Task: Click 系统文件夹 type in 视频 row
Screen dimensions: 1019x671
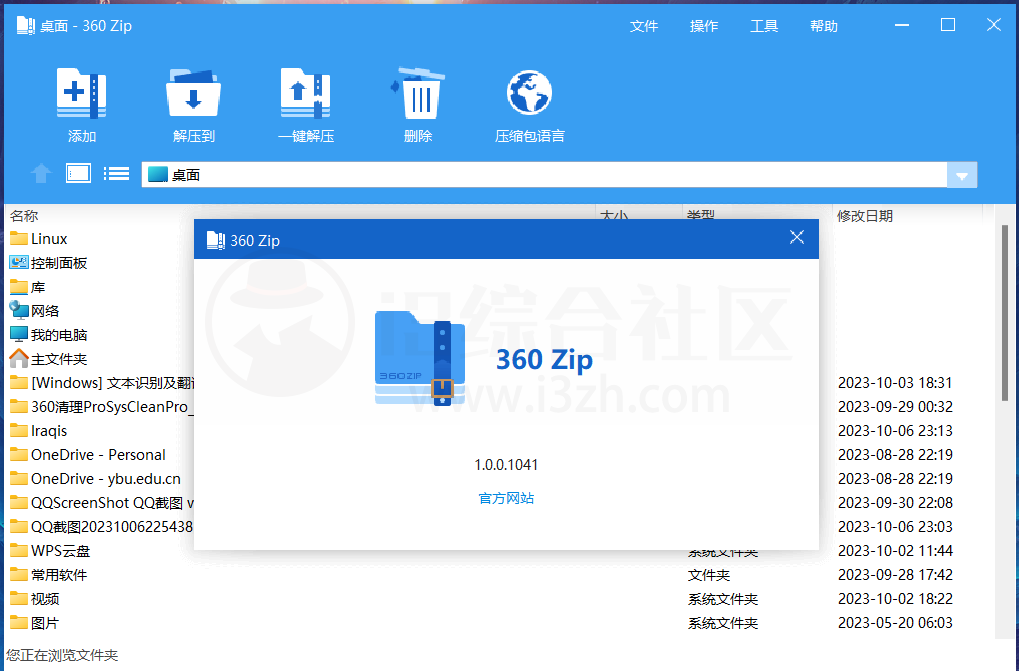Action: pos(723,599)
